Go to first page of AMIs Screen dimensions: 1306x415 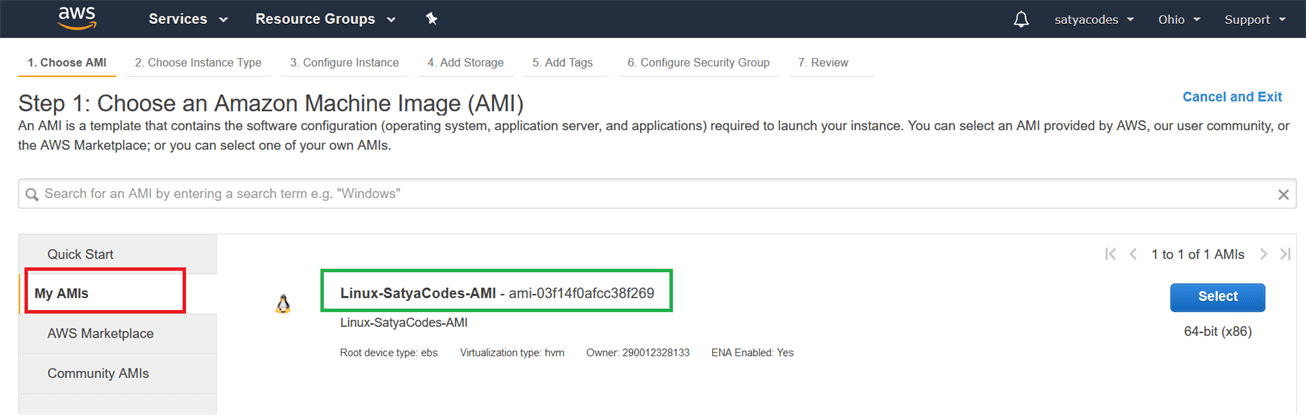1110,254
